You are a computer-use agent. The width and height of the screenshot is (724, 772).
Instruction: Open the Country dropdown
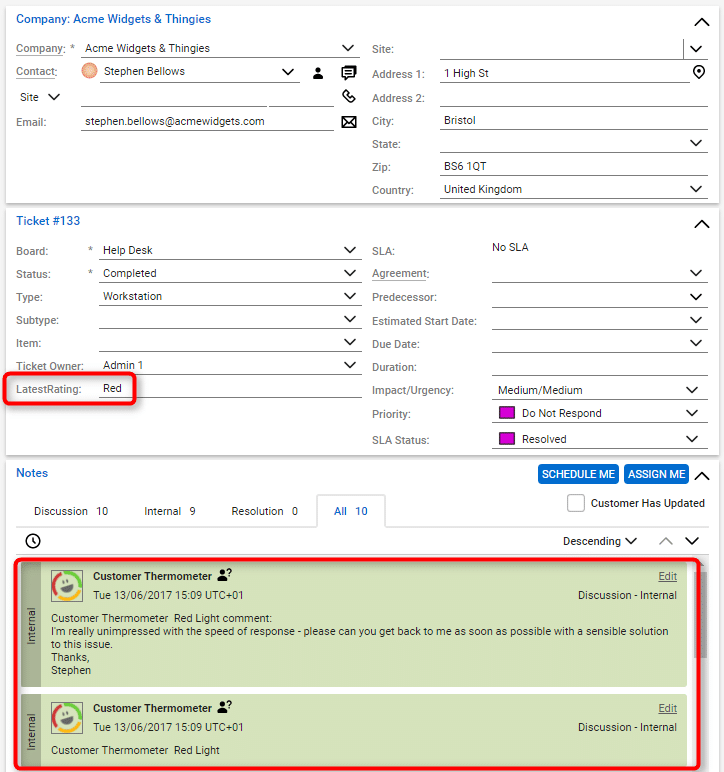[696, 189]
